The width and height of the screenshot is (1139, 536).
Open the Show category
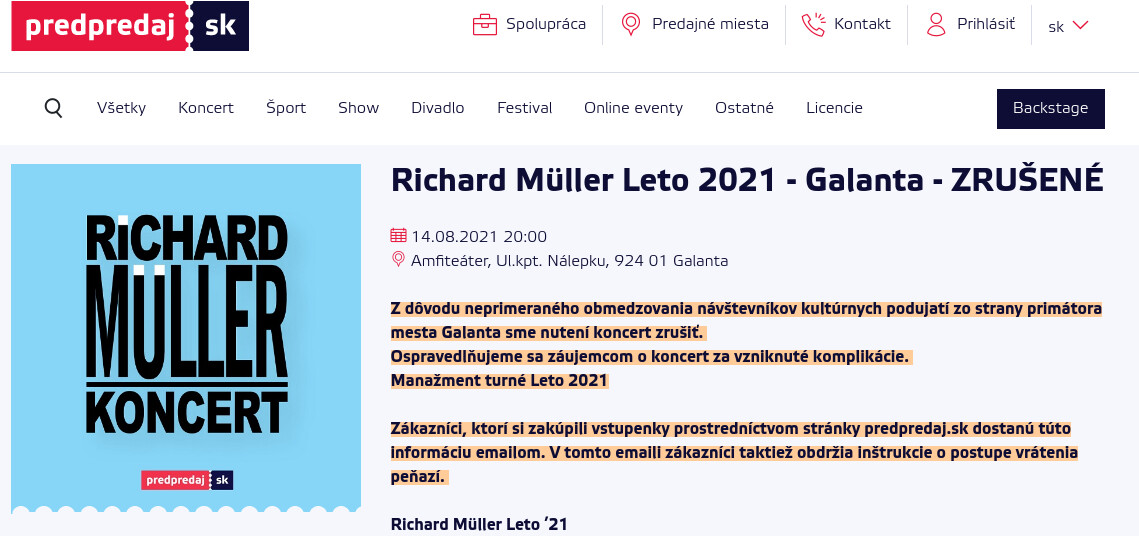(358, 108)
